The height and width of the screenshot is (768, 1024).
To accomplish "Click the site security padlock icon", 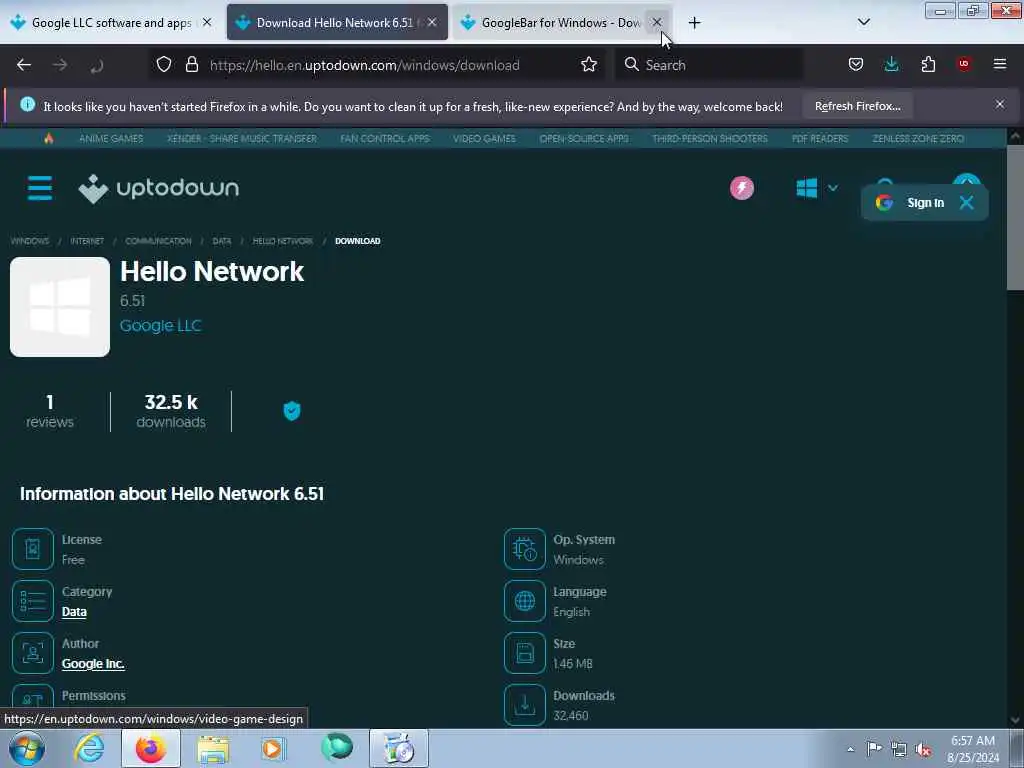I will 191,64.
